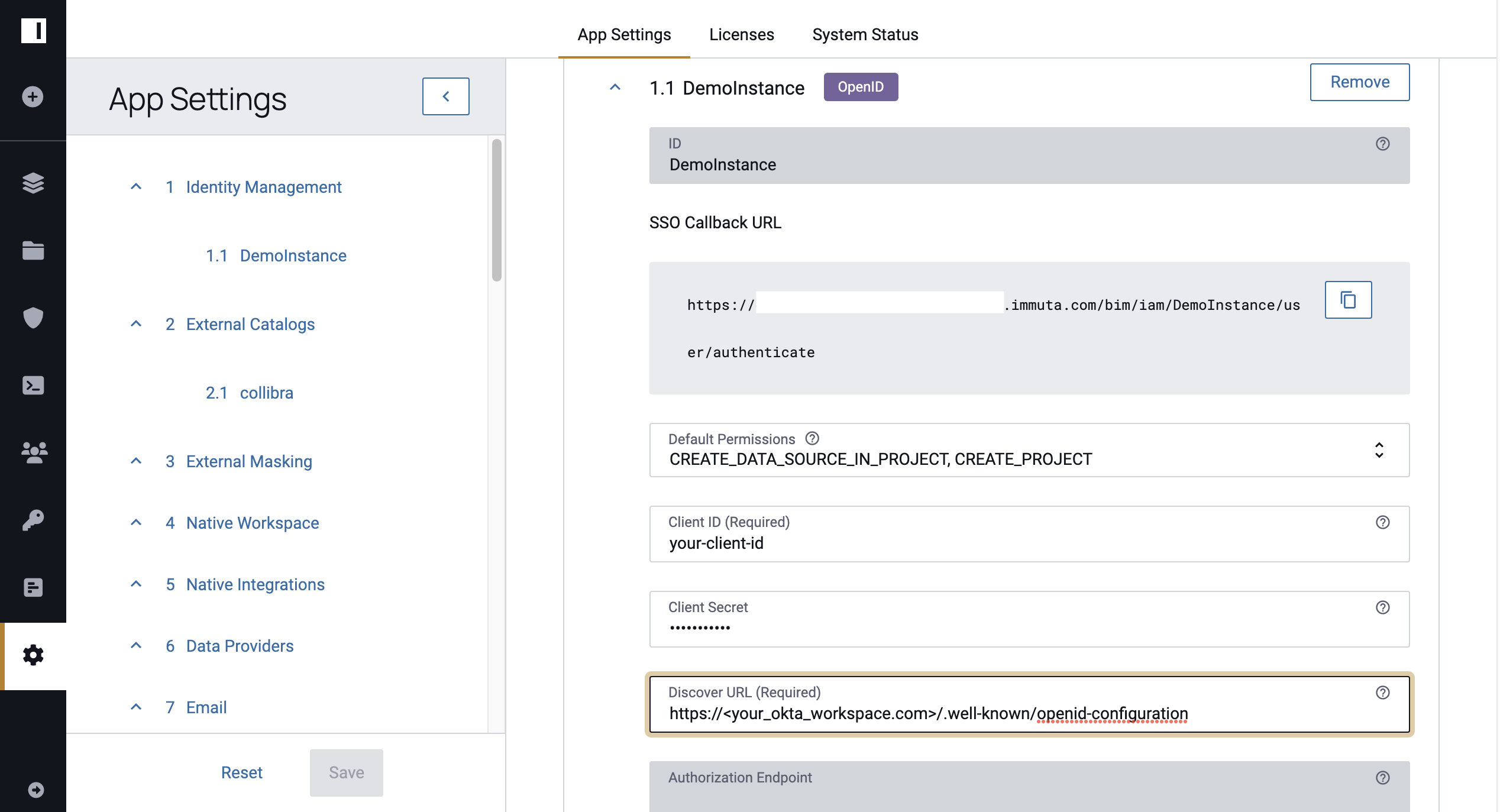Collapse the Native Workspace chevron
The height and width of the screenshot is (812, 1500).
click(x=136, y=523)
